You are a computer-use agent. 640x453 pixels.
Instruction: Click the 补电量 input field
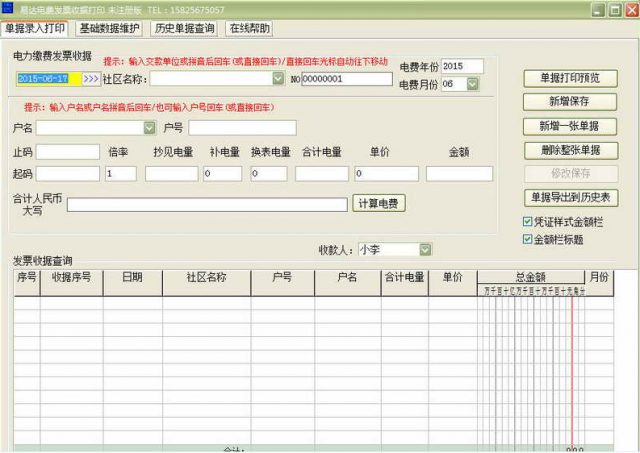tap(222, 174)
